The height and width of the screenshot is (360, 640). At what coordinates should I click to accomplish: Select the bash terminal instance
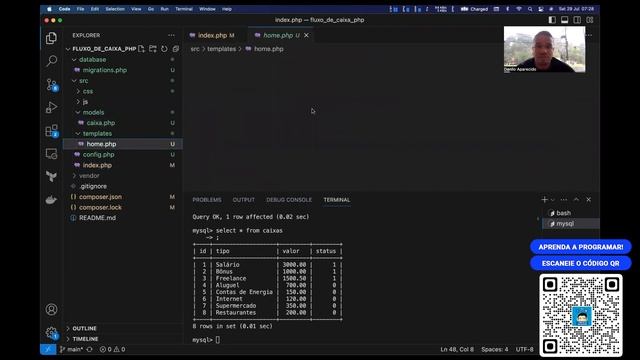coord(563,213)
